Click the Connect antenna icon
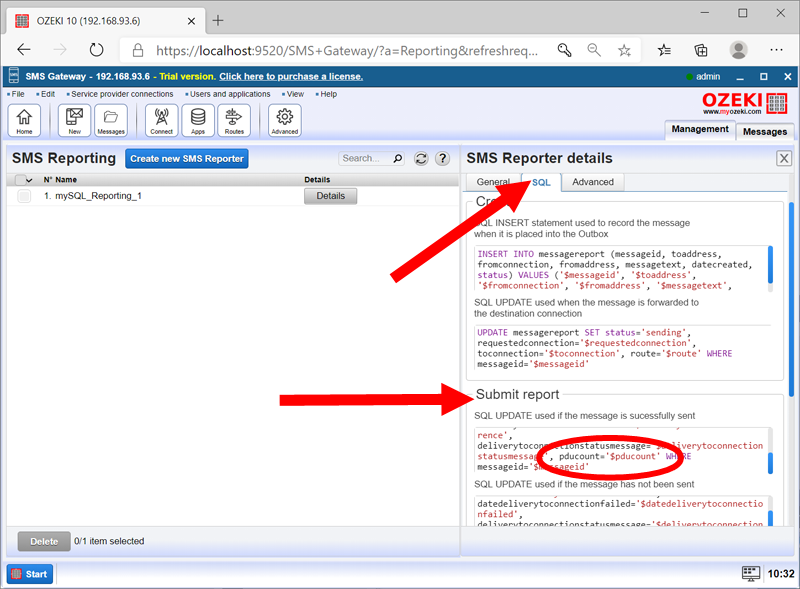 [160, 120]
